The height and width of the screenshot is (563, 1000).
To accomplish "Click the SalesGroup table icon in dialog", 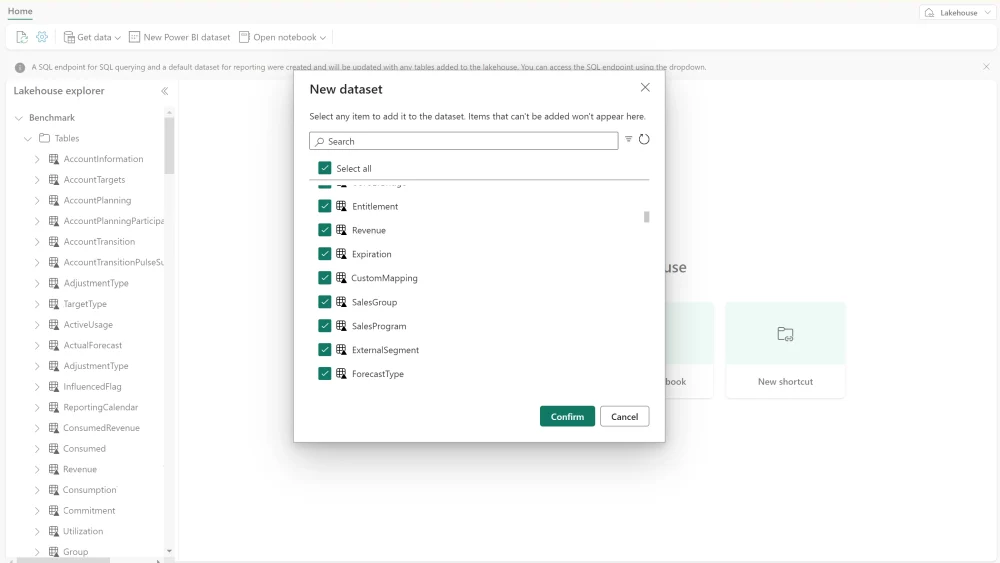I will pos(341,302).
